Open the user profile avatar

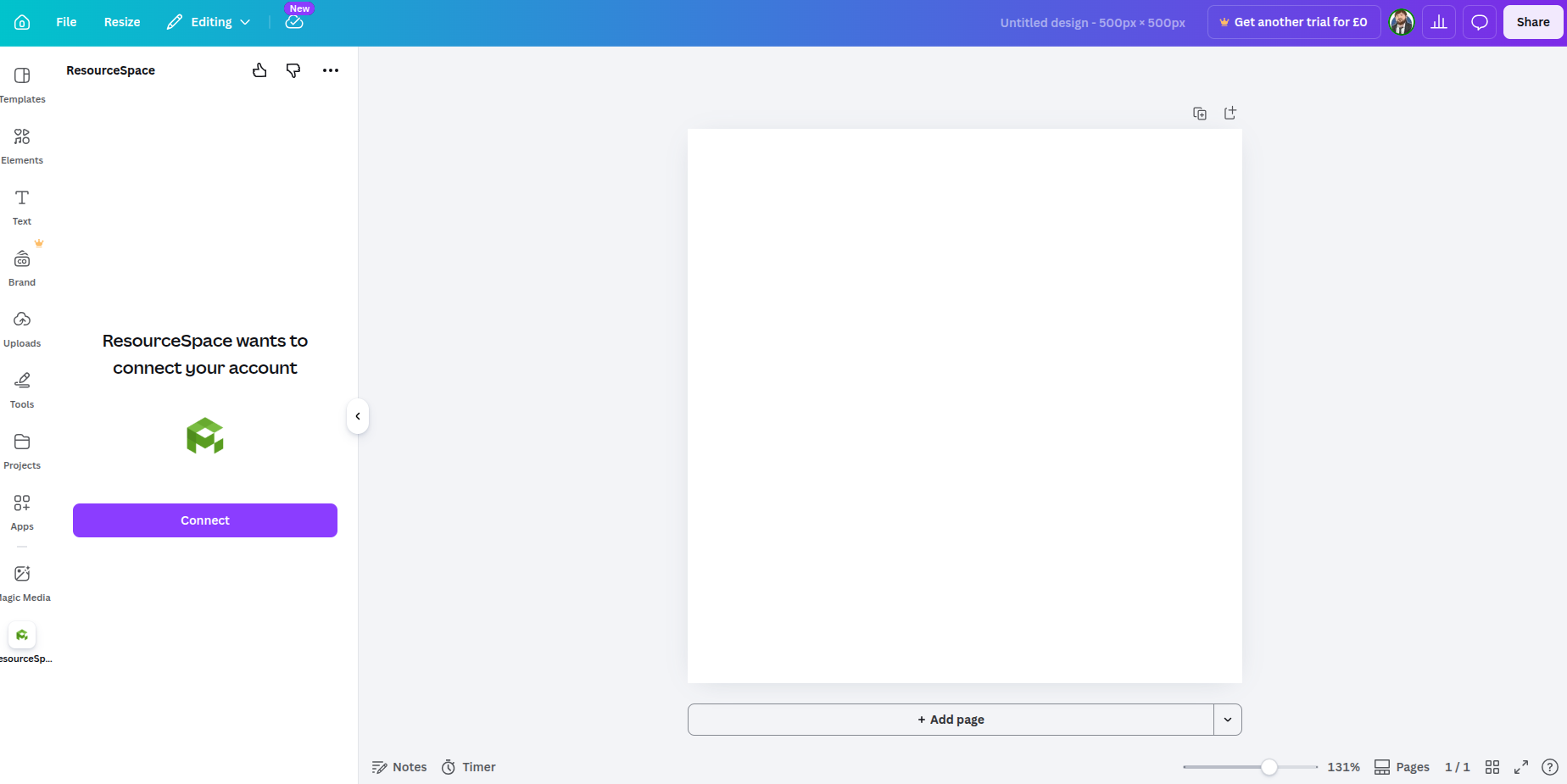tap(1402, 22)
